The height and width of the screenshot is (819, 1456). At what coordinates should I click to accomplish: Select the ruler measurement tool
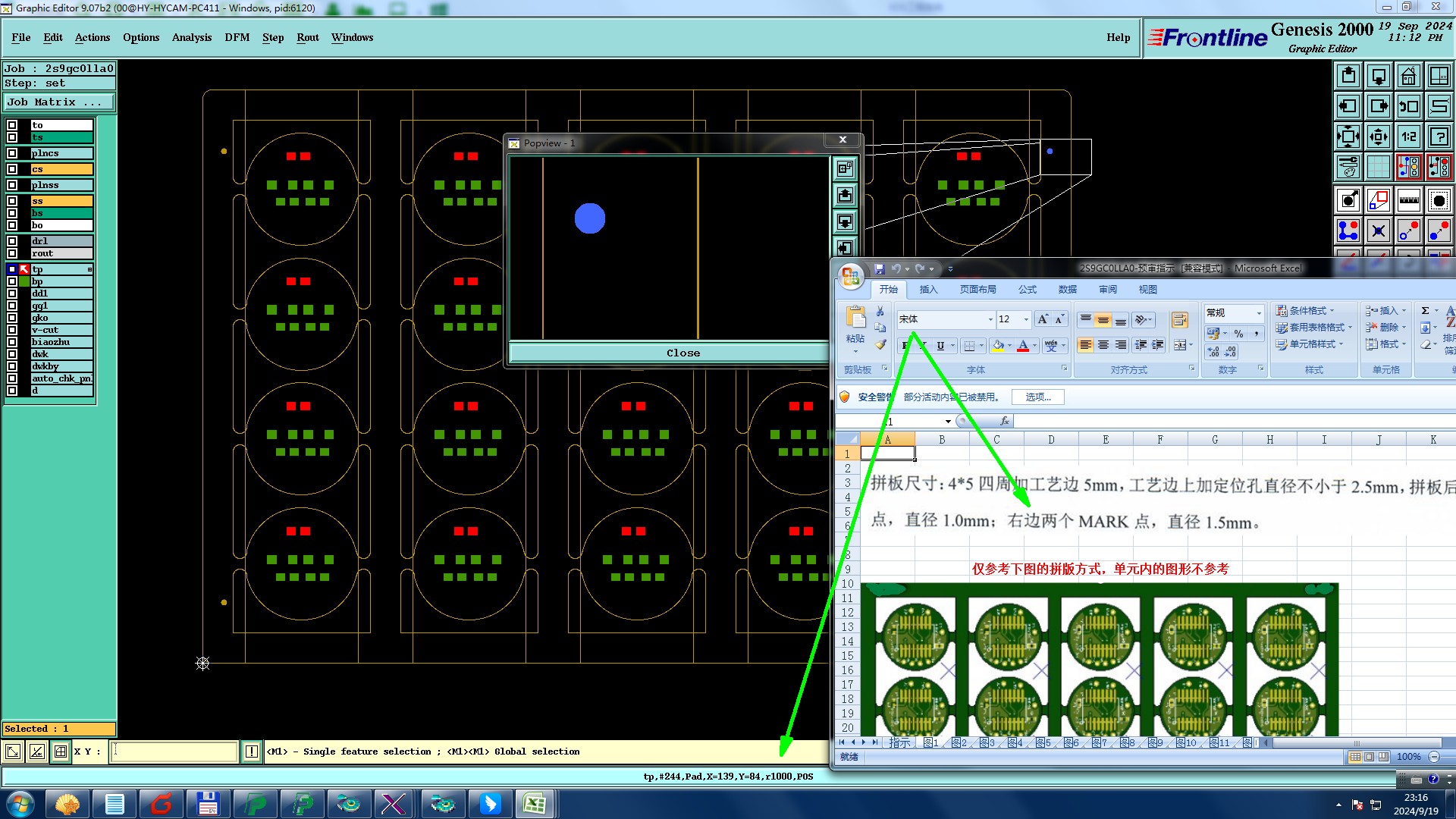click(x=1408, y=200)
